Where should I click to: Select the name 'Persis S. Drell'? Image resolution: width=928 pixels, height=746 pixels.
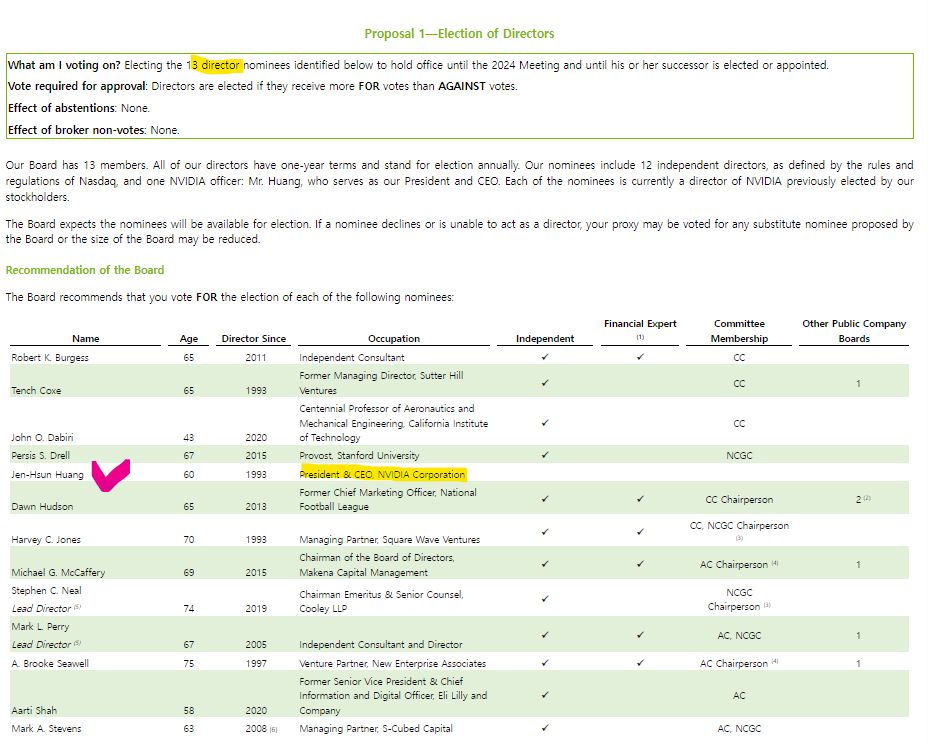coord(41,456)
